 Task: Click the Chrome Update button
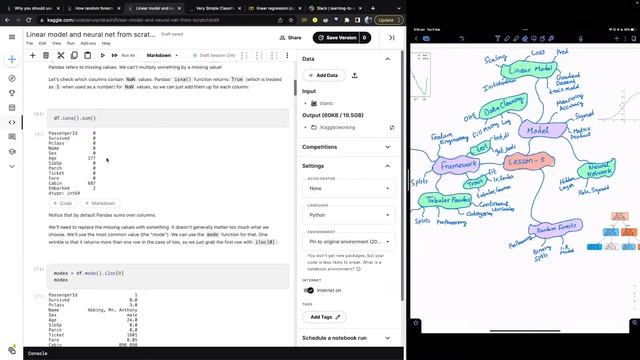pos(389,20)
